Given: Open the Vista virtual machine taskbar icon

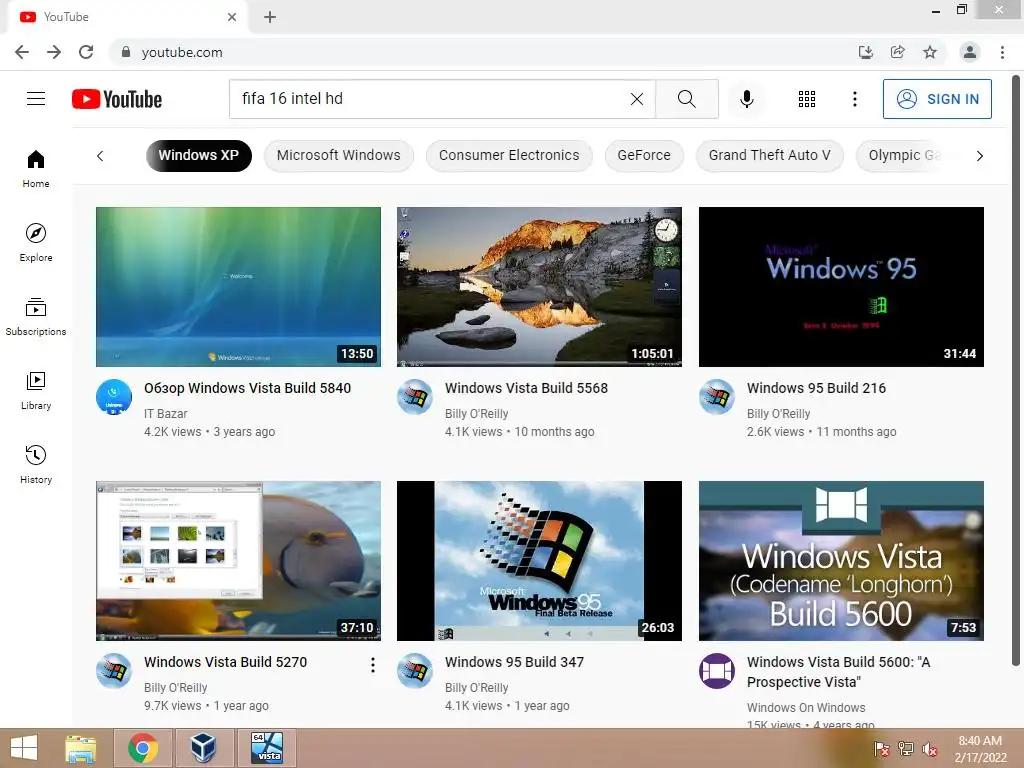Looking at the screenshot, I should click(x=268, y=748).
